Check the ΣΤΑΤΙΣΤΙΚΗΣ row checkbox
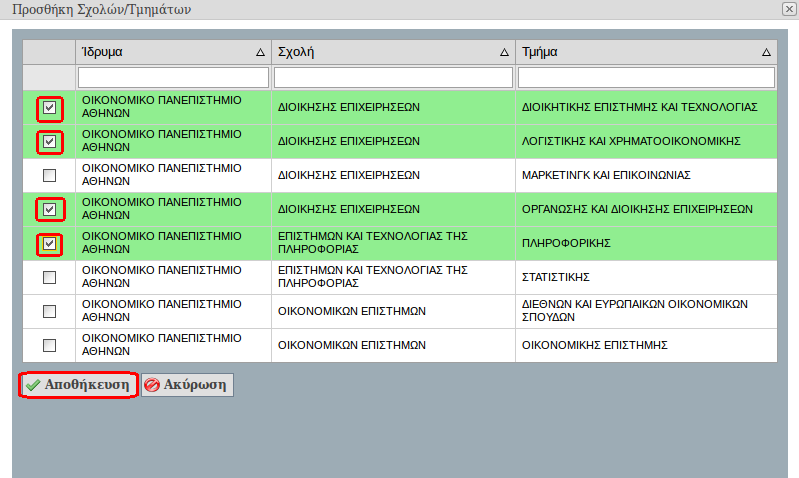Screen dimensions: 799x478 49,277
